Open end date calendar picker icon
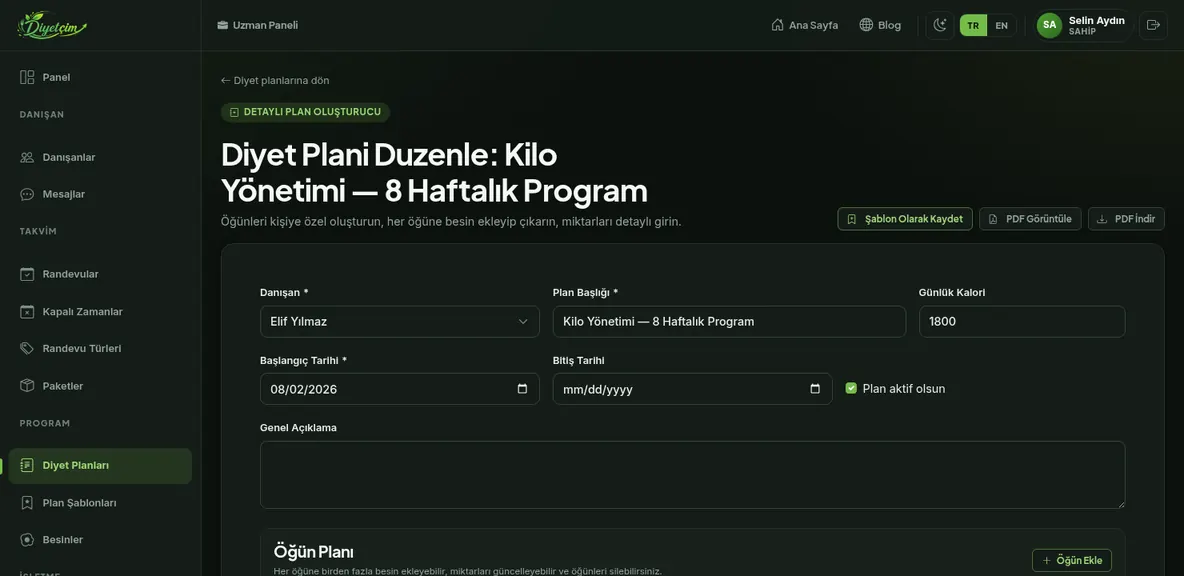This screenshot has width=1184, height=576. pyautogui.click(x=815, y=389)
